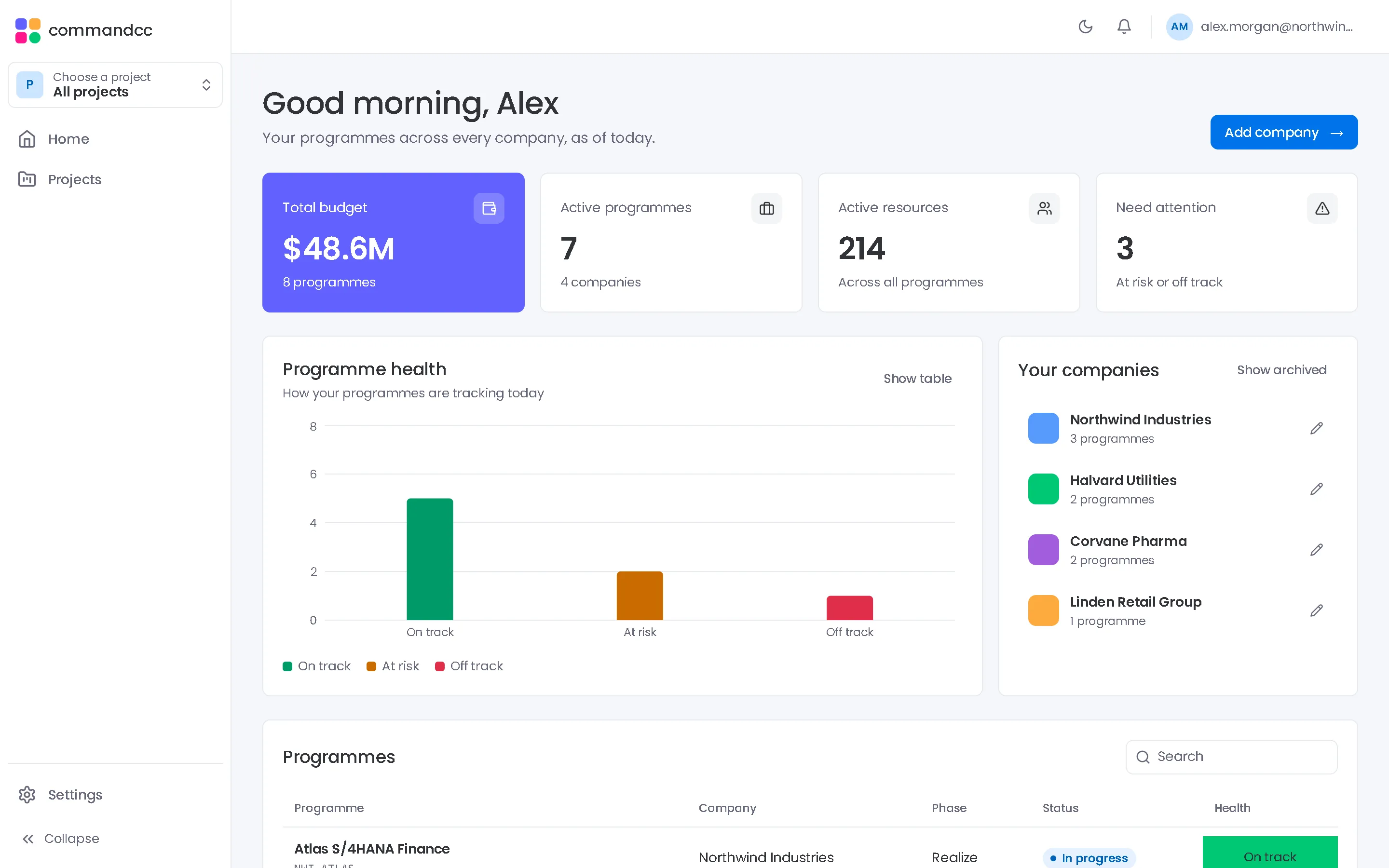
Task: Open the Northwind Industries company name
Action: click(1140, 420)
